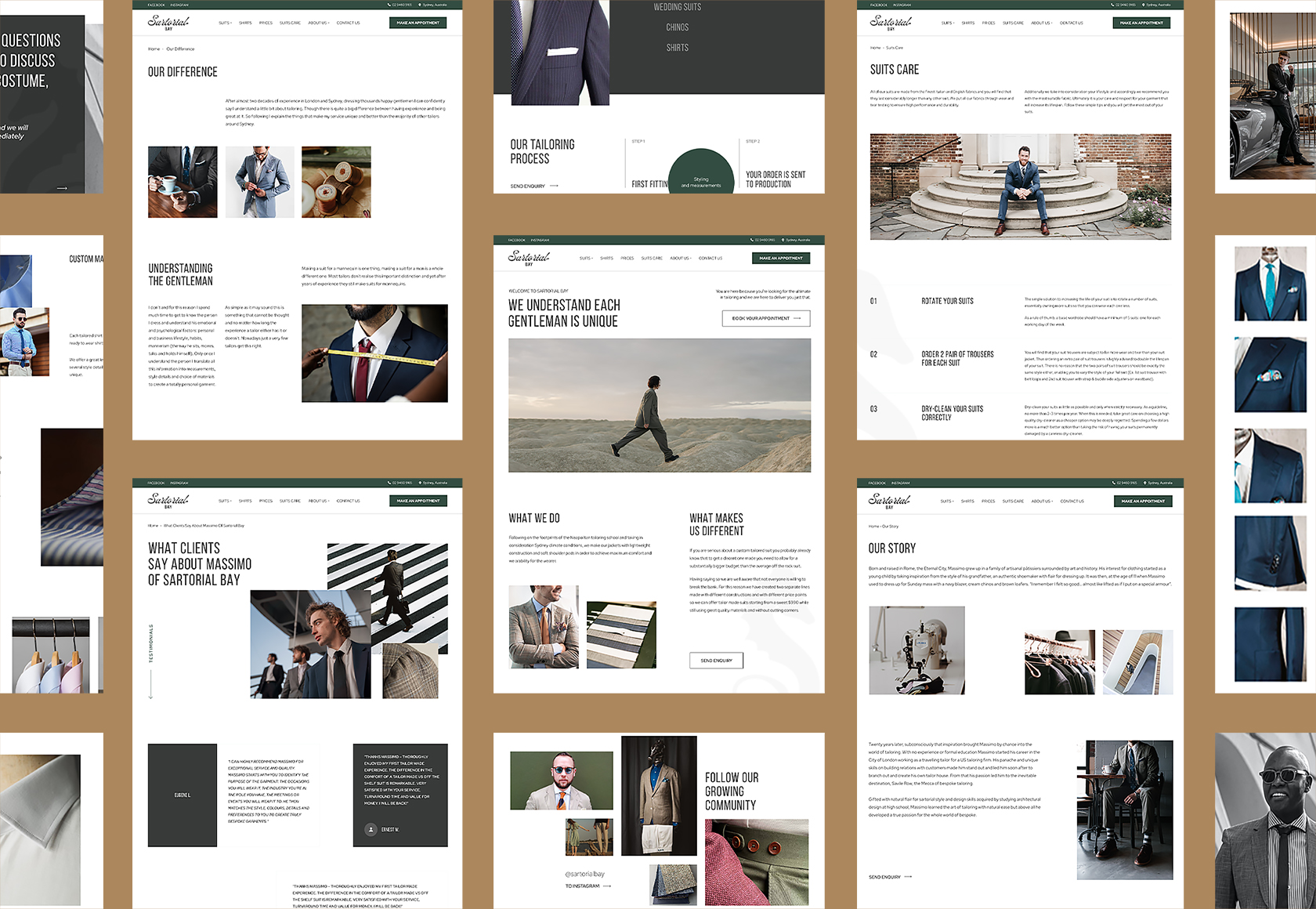Click the avatar icon beside Ernest W.
The width and height of the screenshot is (1316, 909).
tap(371, 829)
